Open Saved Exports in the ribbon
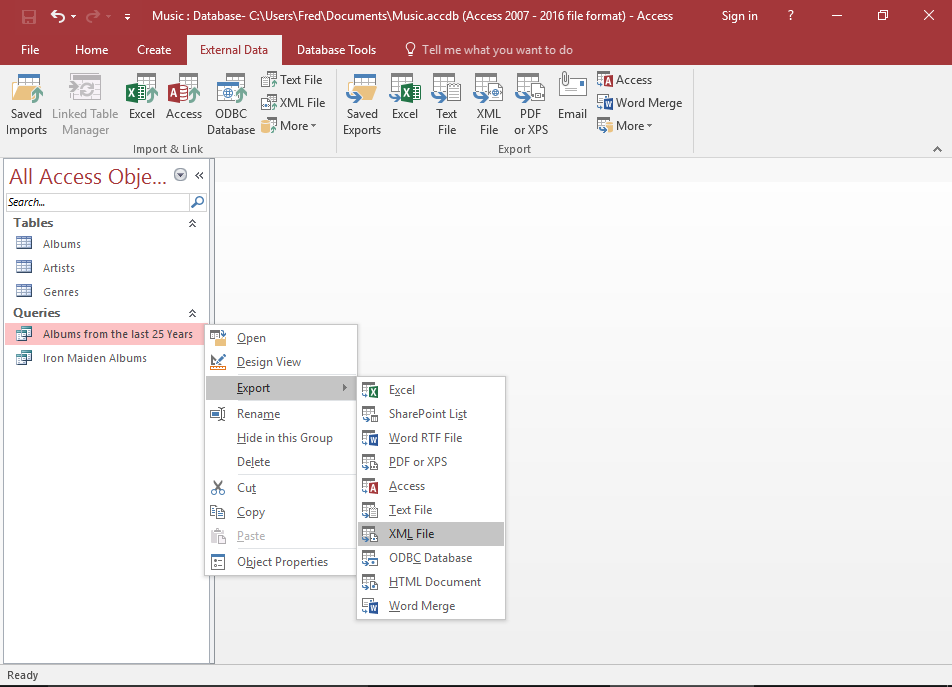The height and width of the screenshot is (687, 952). [362, 104]
